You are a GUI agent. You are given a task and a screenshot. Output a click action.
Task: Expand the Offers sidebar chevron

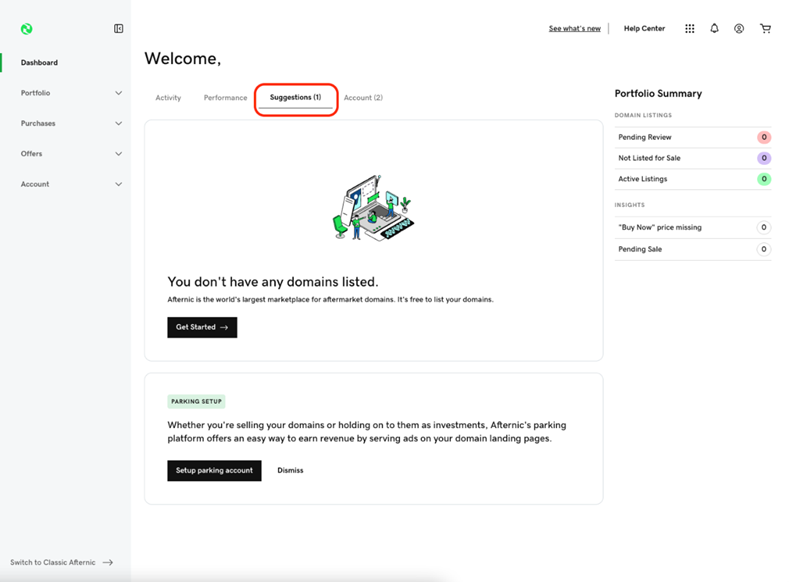[118, 154]
